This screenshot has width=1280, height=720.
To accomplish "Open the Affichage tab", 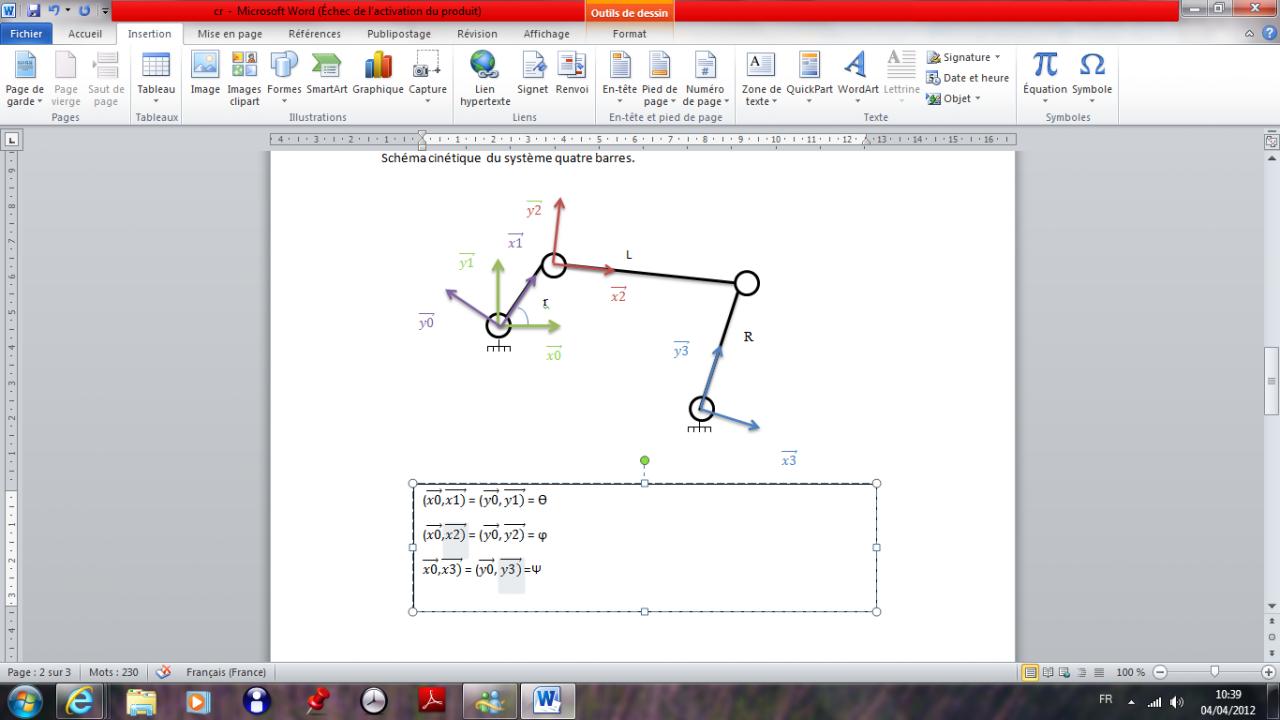I will tap(546, 34).
